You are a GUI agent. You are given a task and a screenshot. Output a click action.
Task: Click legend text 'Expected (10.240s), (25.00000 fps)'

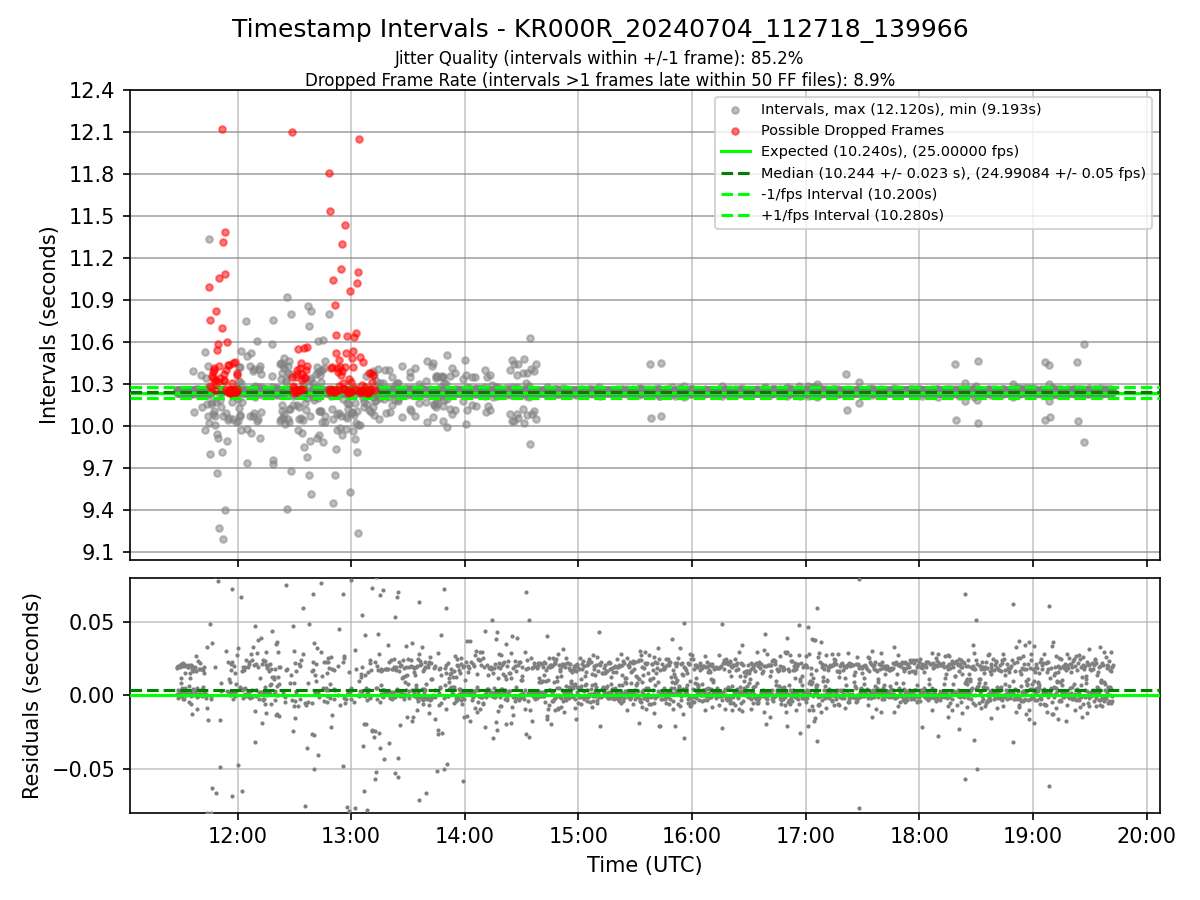(x=890, y=151)
